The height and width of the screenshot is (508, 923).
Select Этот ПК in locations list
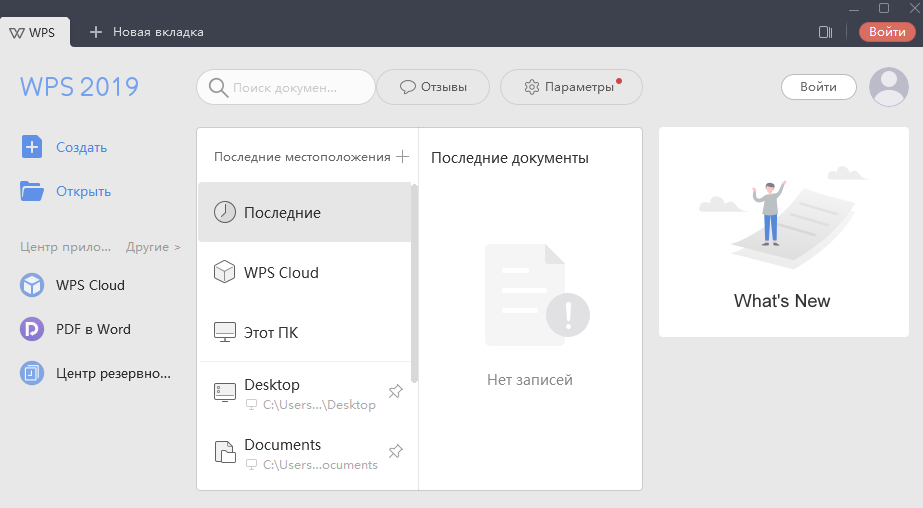click(x=271, y=332)
